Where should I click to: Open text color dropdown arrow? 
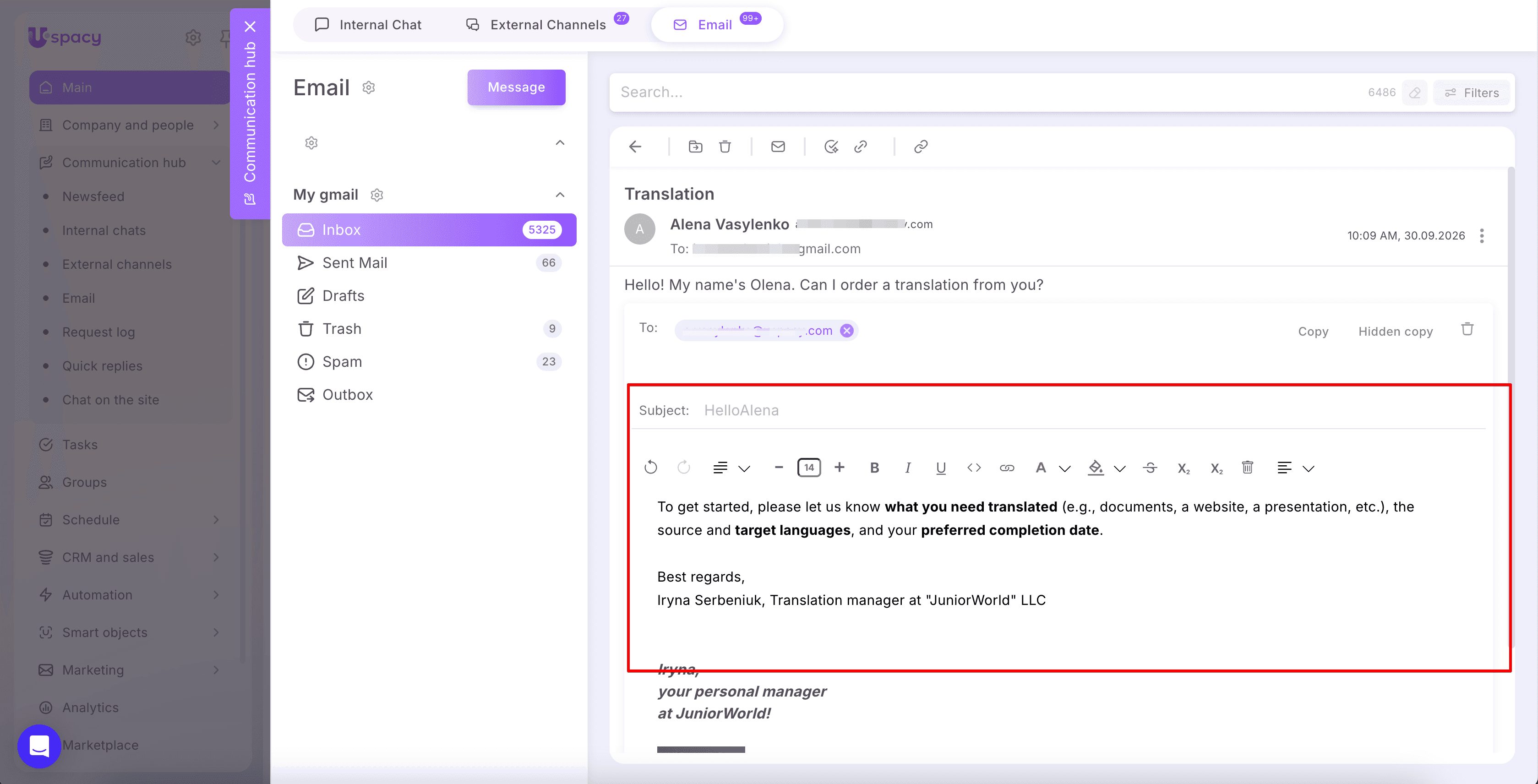1064,469
